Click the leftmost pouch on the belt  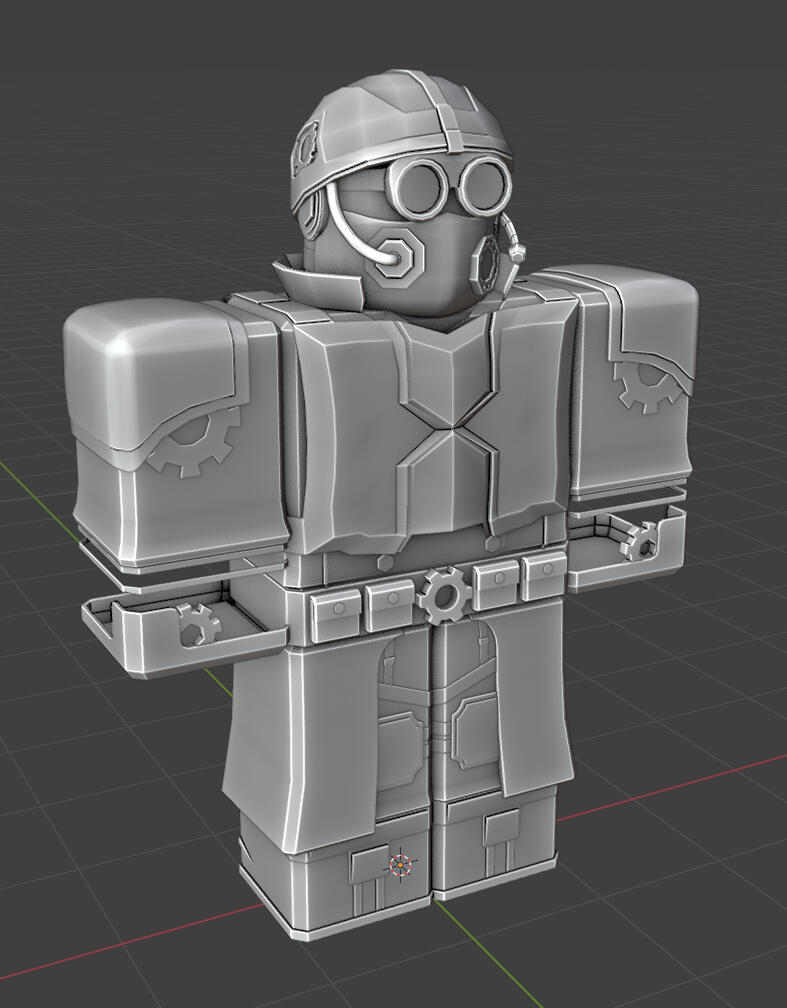pyautogui.click(x=335, y=605)
